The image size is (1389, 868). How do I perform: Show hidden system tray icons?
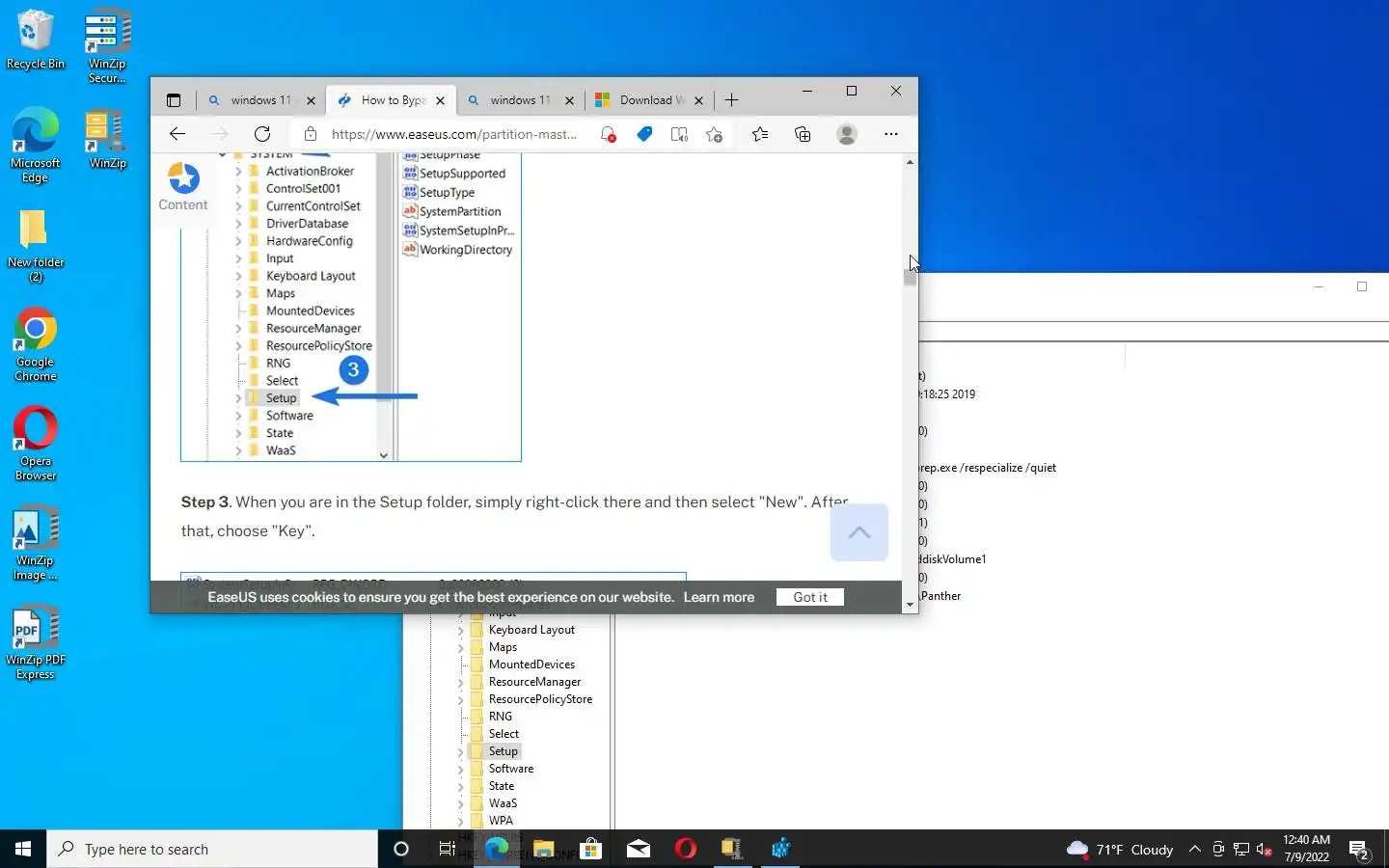coord(1195,850)
